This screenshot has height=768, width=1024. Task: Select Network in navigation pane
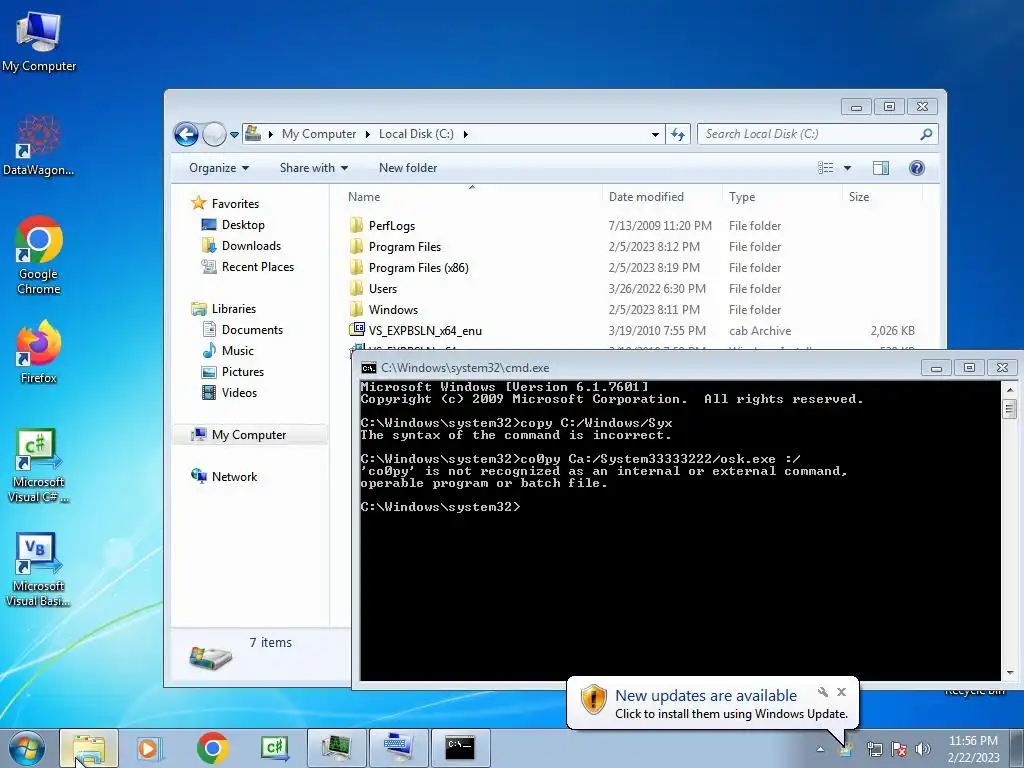click(x=224, y=477)
